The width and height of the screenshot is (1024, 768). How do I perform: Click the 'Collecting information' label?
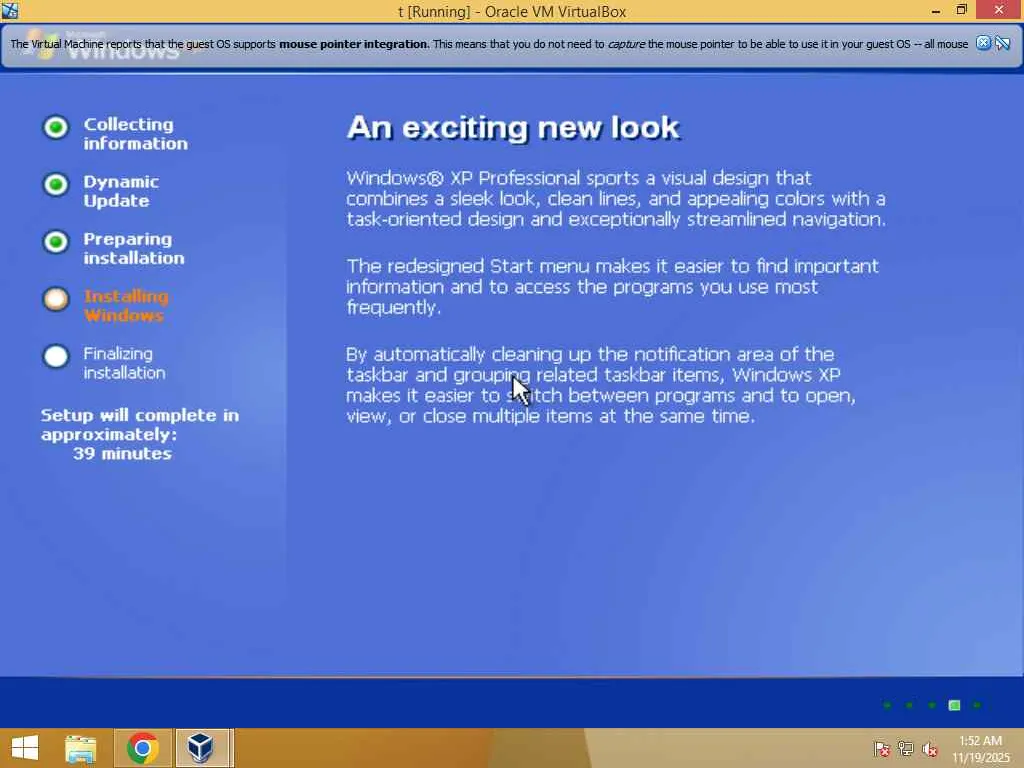pyautogui.click(x=136, y=134)
